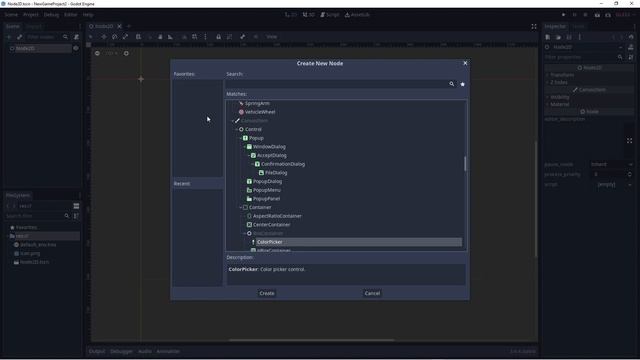
Task: Click the Search field in Create New Node
Action: click(x=337, y=84)
